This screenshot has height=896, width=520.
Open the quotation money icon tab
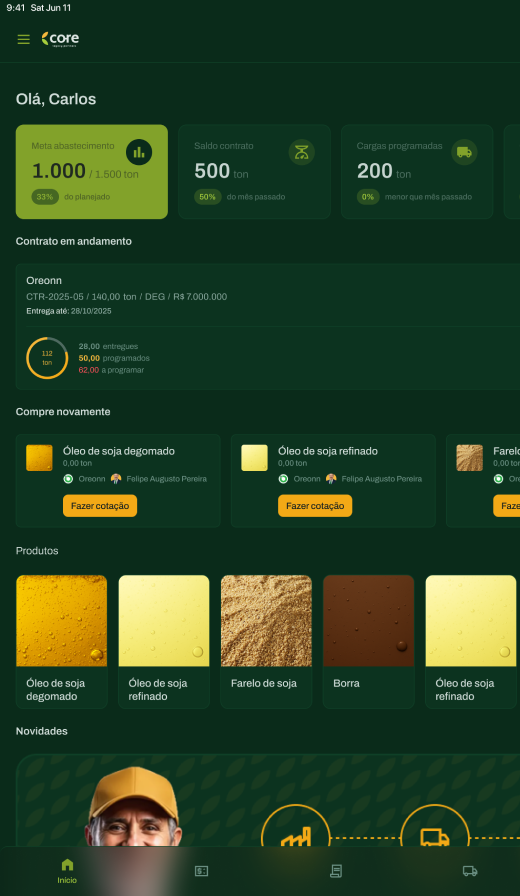tap(201, 871)
